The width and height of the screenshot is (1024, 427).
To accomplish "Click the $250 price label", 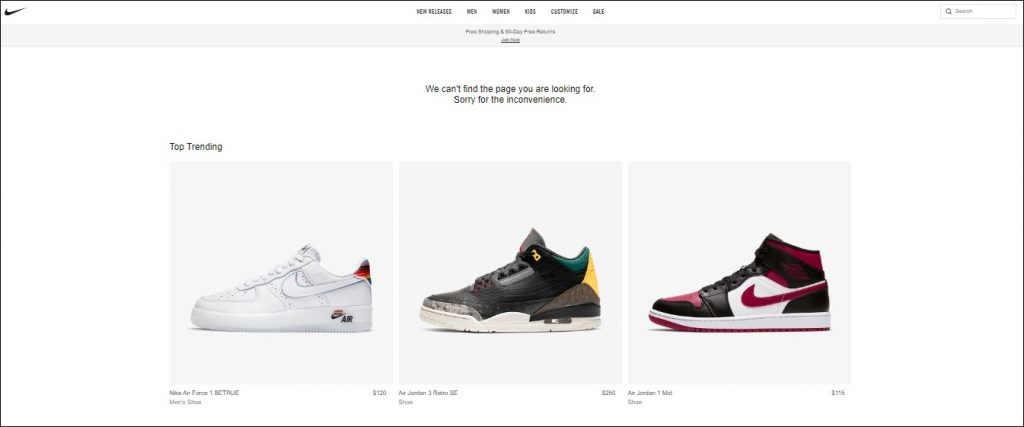I will pos(609,393).
